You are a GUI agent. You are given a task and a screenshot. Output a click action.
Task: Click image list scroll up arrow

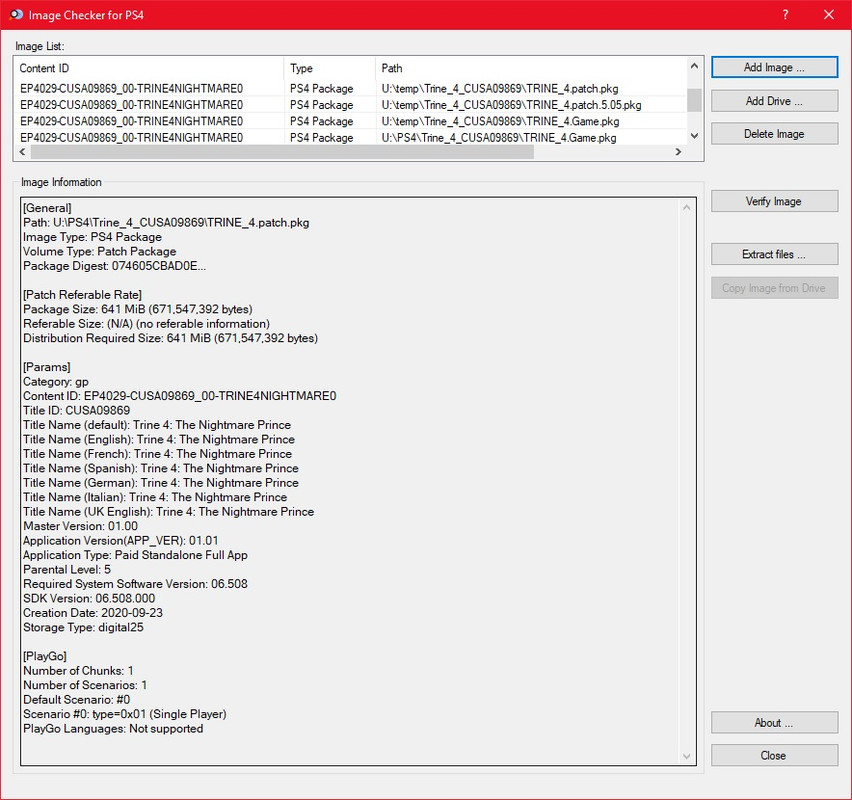click(694, 66)
